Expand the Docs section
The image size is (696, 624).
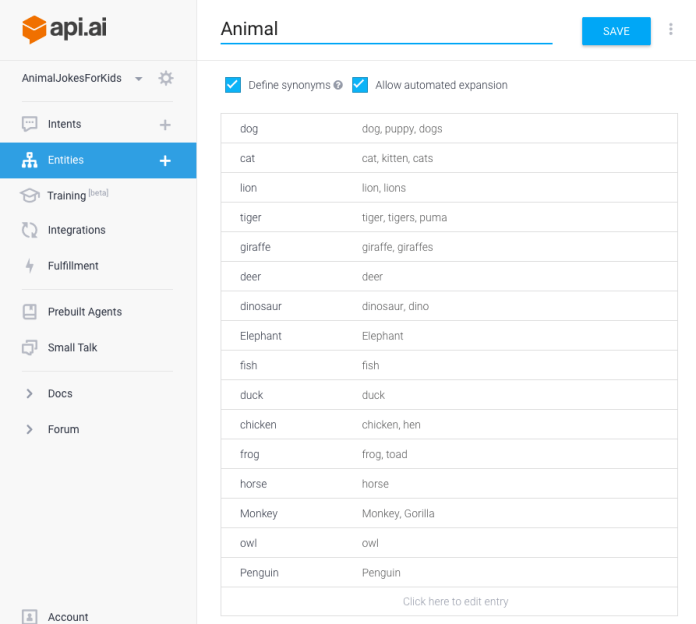[30, 394]
